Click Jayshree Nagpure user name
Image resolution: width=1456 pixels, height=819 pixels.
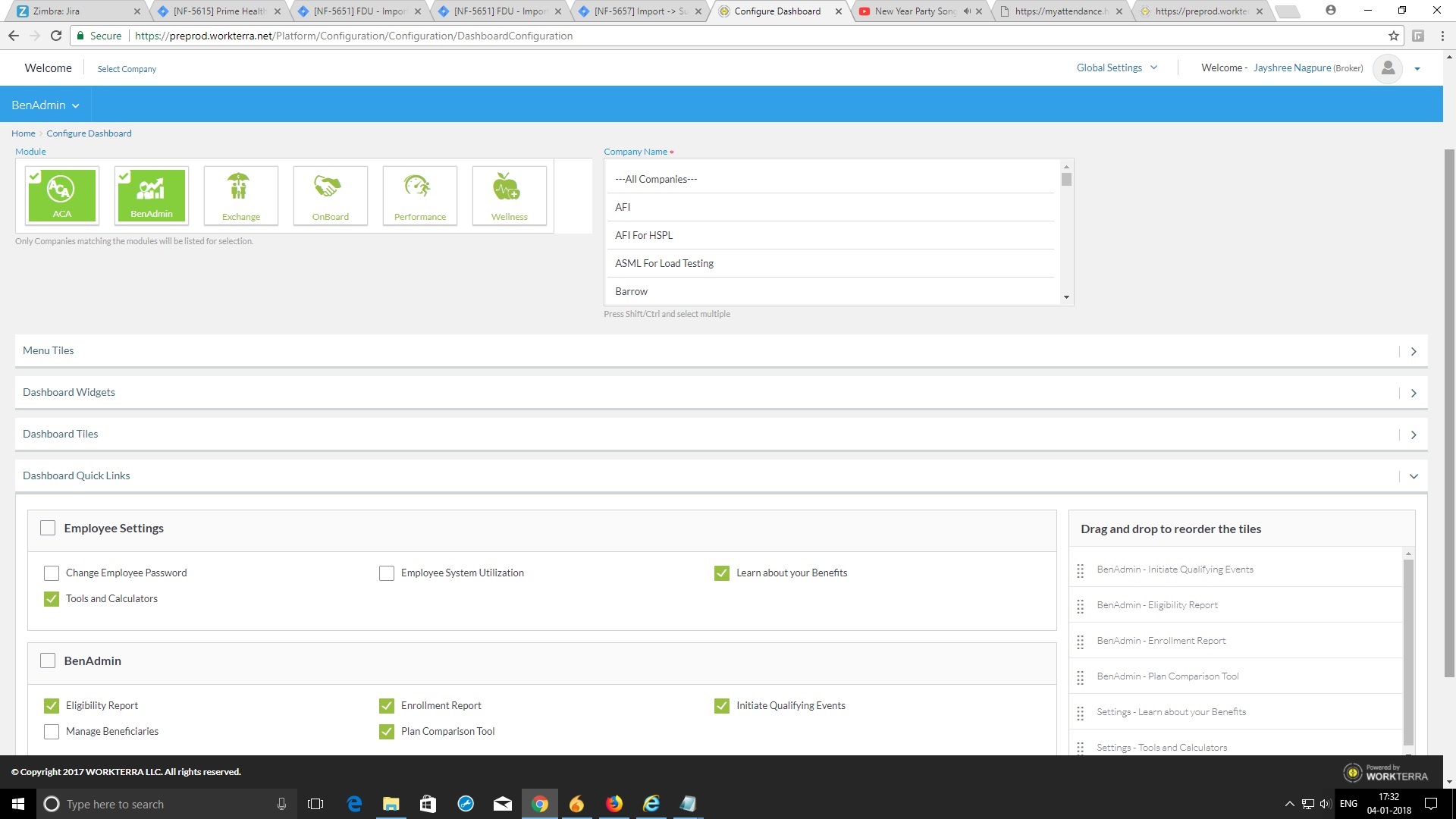tap(1292, 68)
